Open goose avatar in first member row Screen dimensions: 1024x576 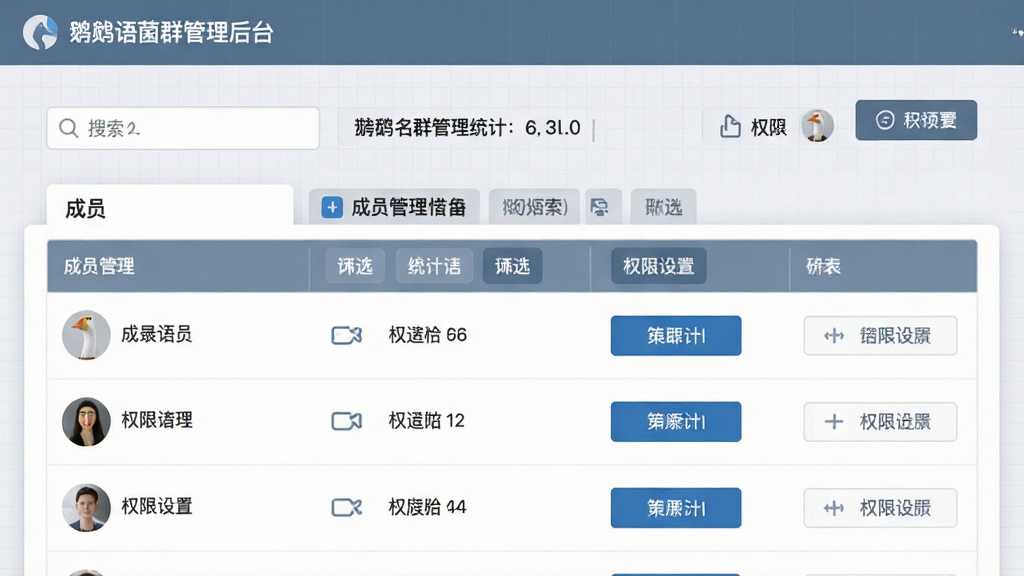(86, 335)
